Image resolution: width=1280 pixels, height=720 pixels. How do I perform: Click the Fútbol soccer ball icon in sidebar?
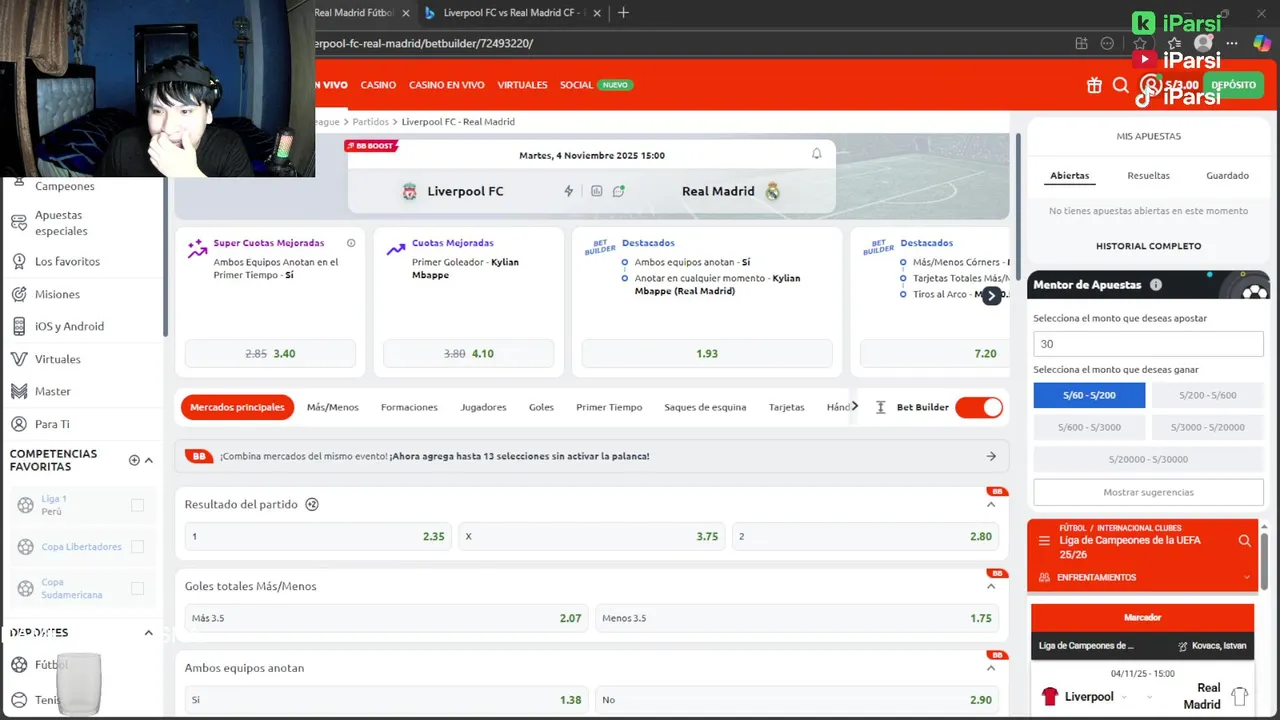click(x=19, y=665)
